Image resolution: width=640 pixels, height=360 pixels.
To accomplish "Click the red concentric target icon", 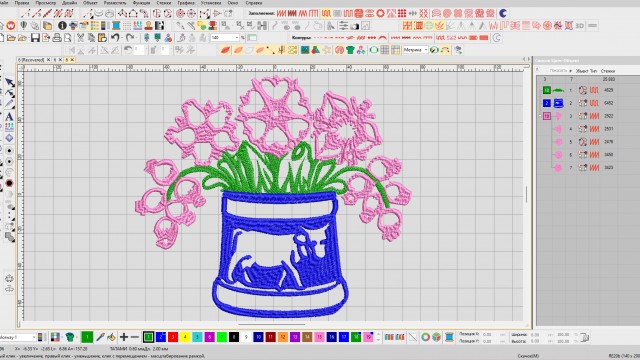I will [x=180, y=13].
